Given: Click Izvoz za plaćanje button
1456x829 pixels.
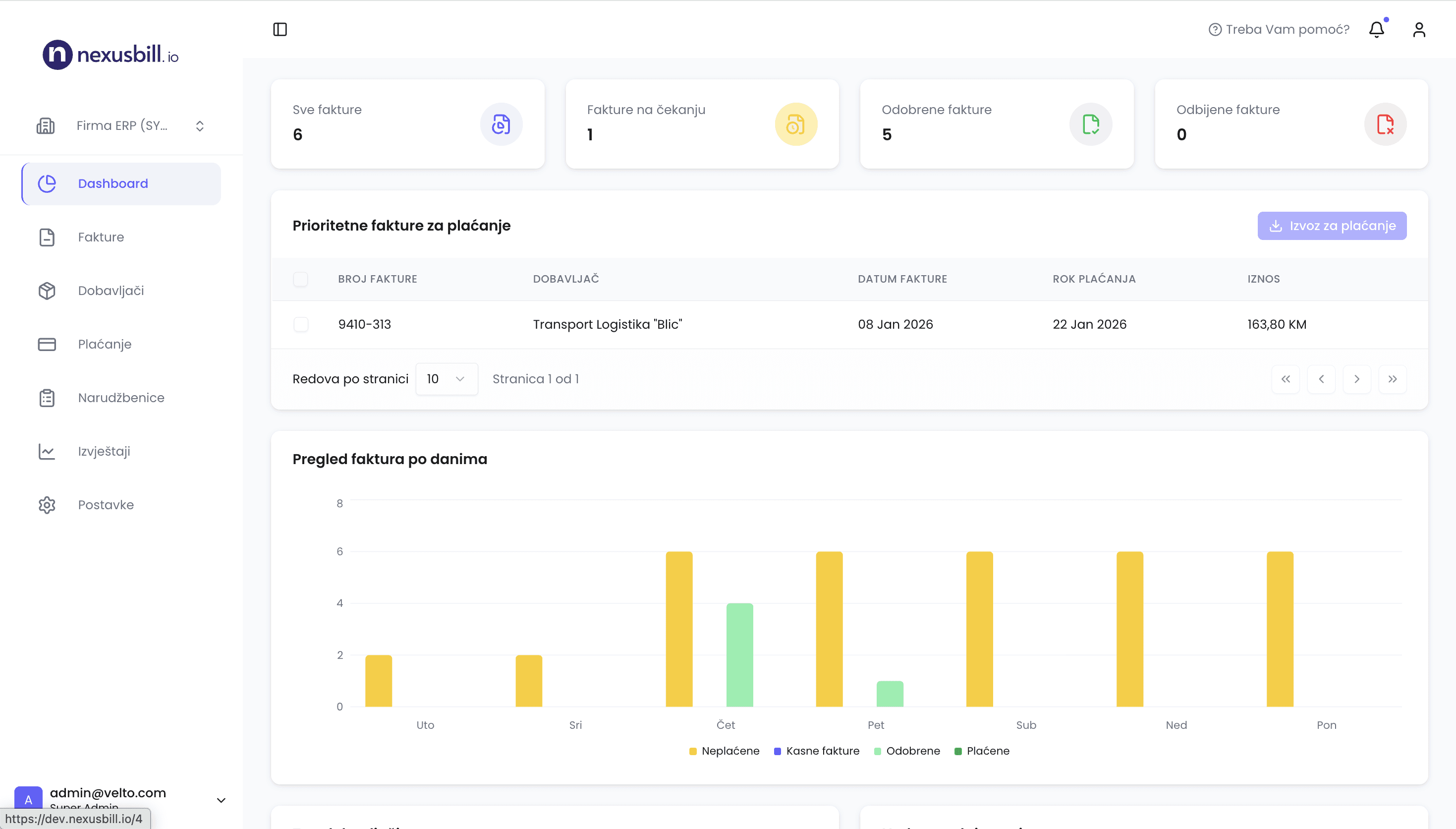Looking at the screenshot, I should click(x=1332, y=226).
